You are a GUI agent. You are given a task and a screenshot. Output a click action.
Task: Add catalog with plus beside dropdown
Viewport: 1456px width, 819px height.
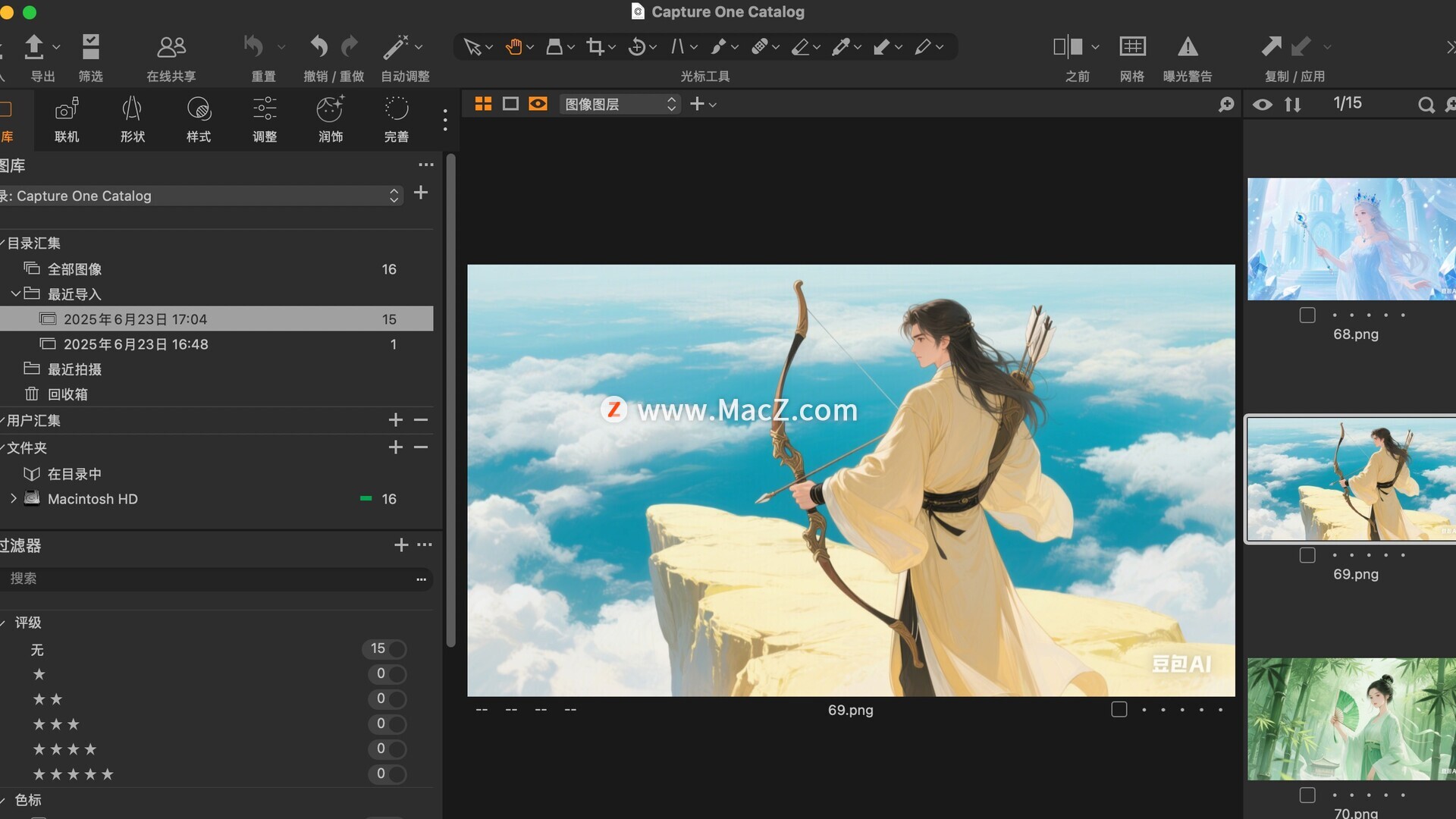421,193
